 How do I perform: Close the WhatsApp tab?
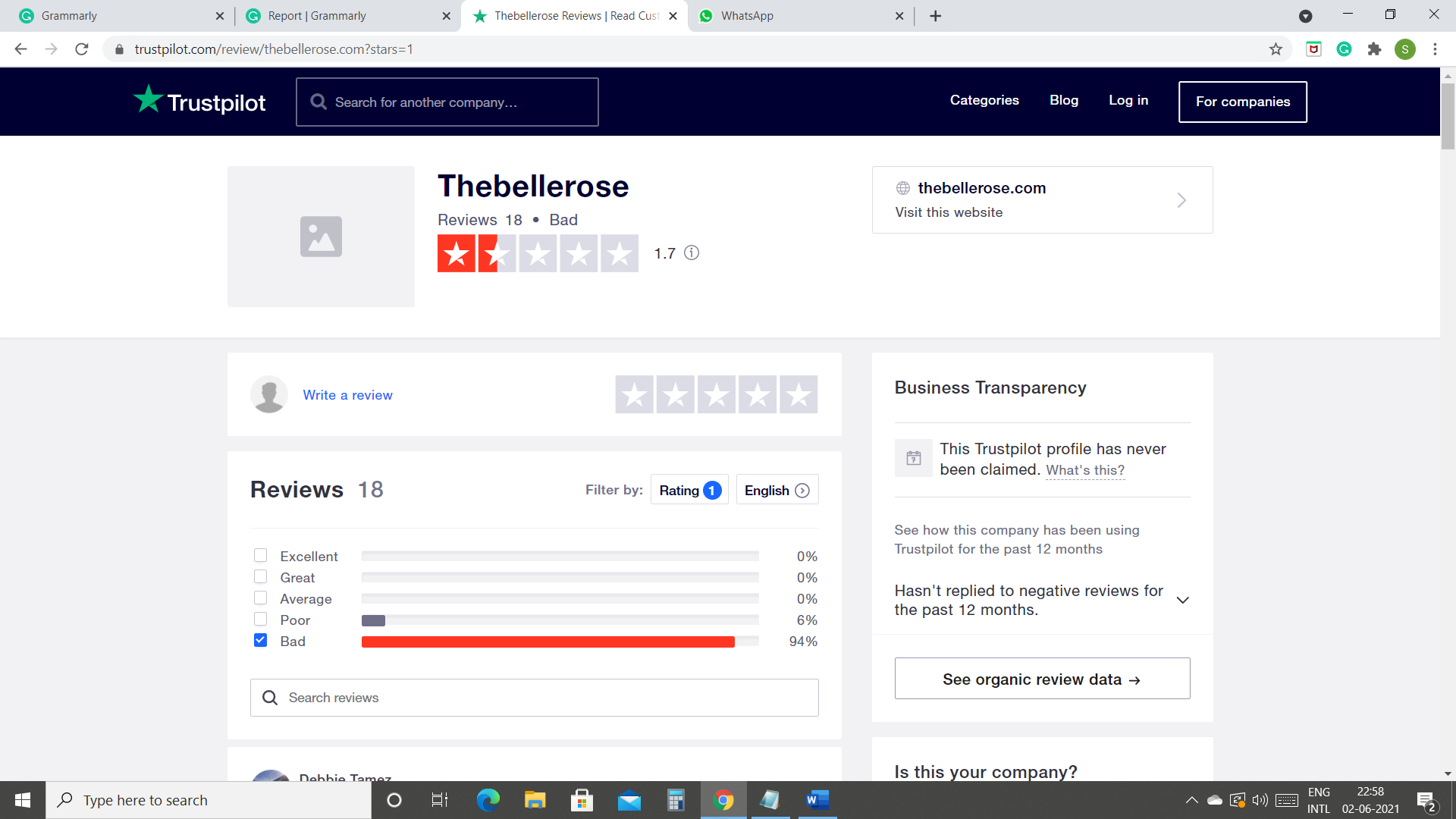(899, 16)
